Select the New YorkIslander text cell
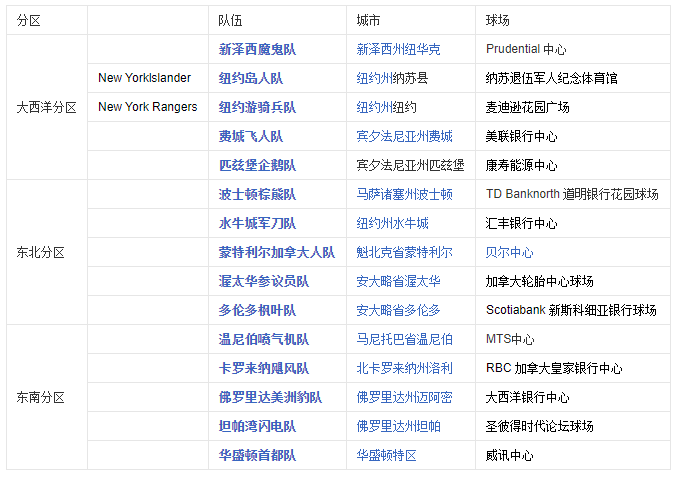The image size is (677, 479). 148,78
